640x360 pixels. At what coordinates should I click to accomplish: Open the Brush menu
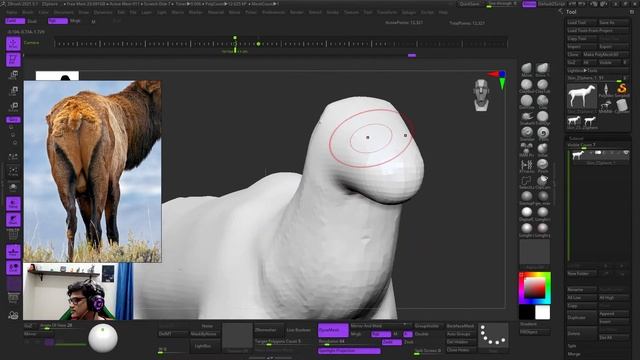point(28,13)
